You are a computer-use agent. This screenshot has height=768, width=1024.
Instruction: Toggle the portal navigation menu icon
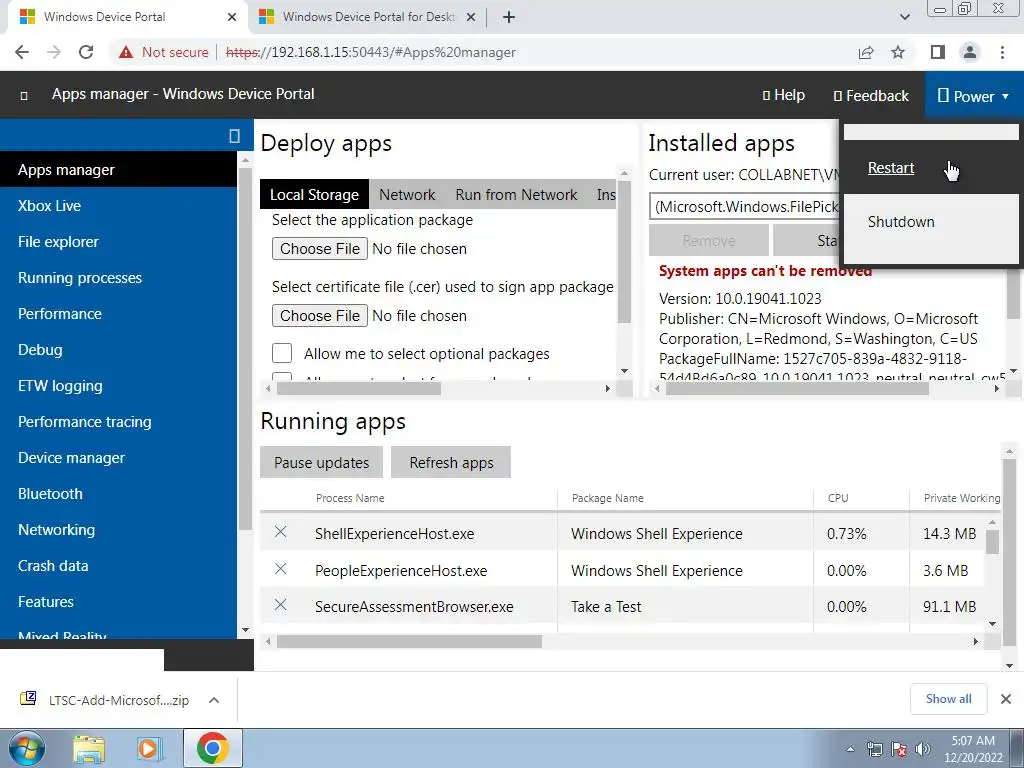[24, 96]
